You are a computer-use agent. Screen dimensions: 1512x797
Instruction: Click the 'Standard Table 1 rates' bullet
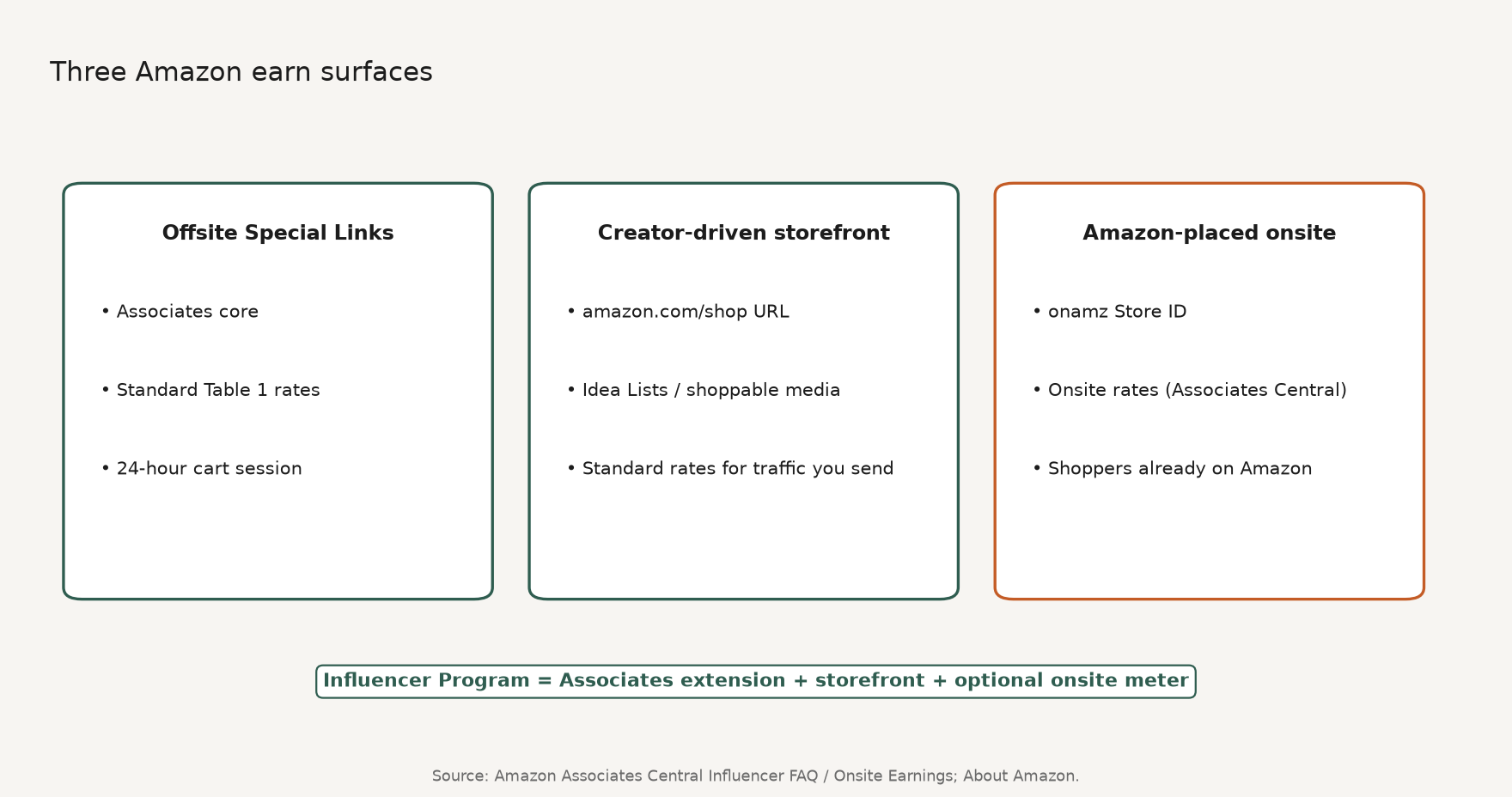tap(210, 390)
